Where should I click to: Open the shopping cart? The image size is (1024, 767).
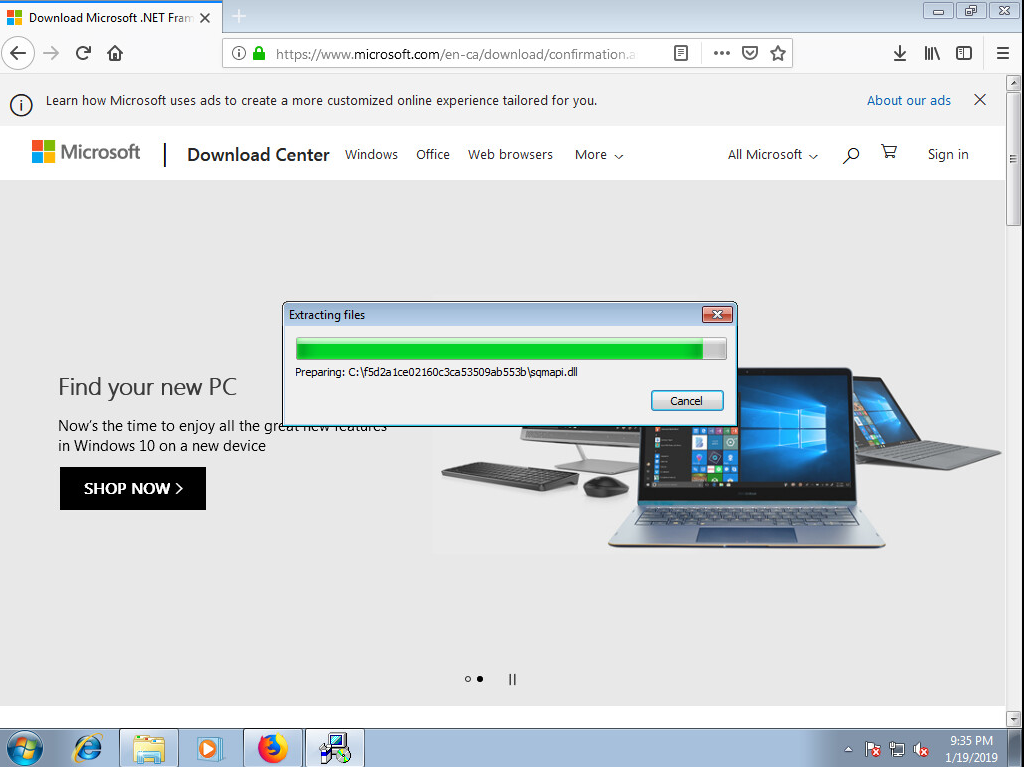(x=888, y=152)
